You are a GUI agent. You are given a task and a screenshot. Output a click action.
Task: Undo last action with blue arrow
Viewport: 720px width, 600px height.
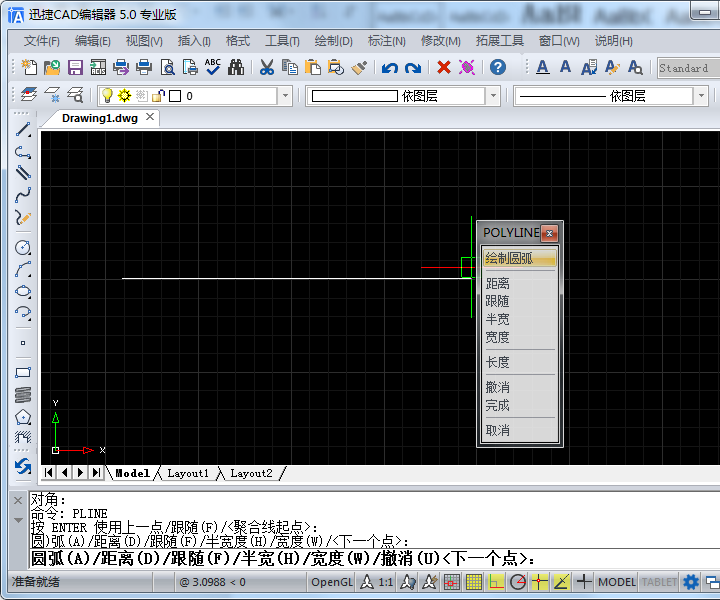(x=389, y=67)
